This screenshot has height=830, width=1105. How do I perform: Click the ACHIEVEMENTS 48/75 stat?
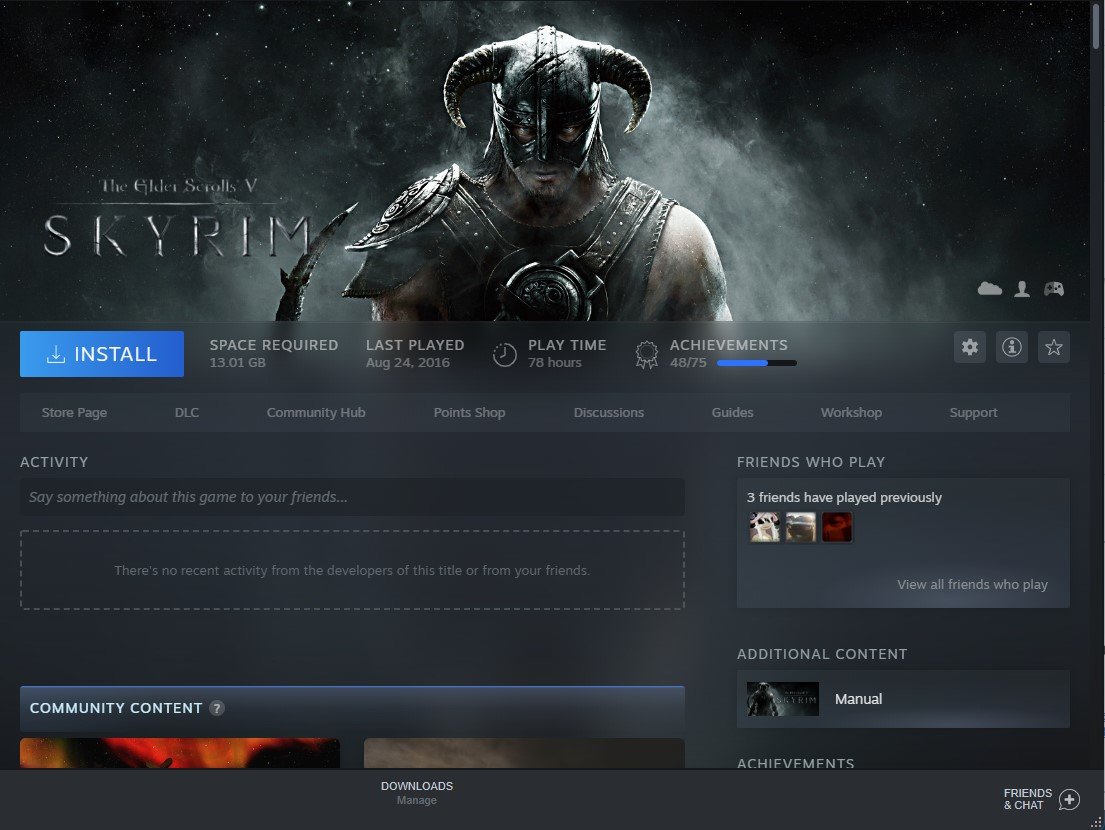(x=729, y=354)
